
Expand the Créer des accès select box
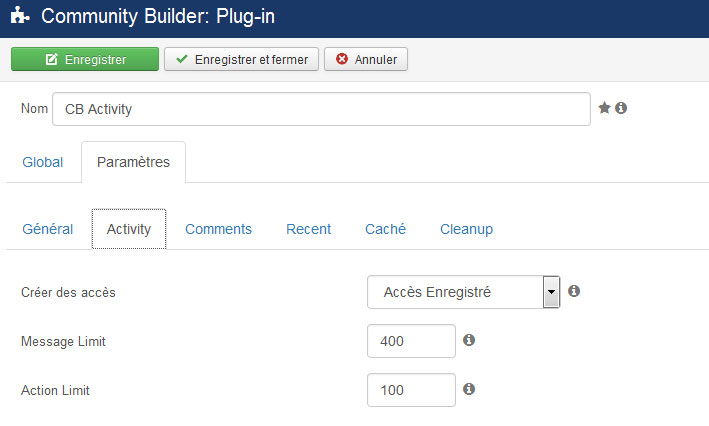pos(463,292)
